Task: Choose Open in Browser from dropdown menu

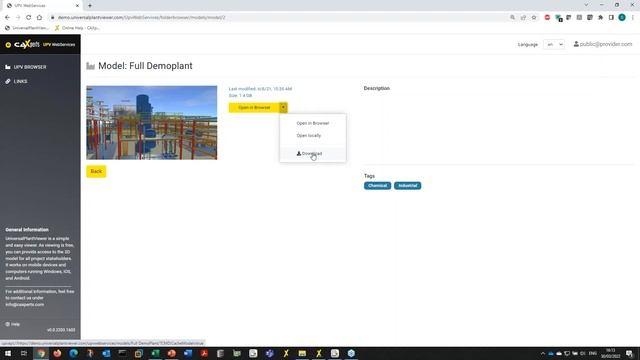Action: coord(313,123)
